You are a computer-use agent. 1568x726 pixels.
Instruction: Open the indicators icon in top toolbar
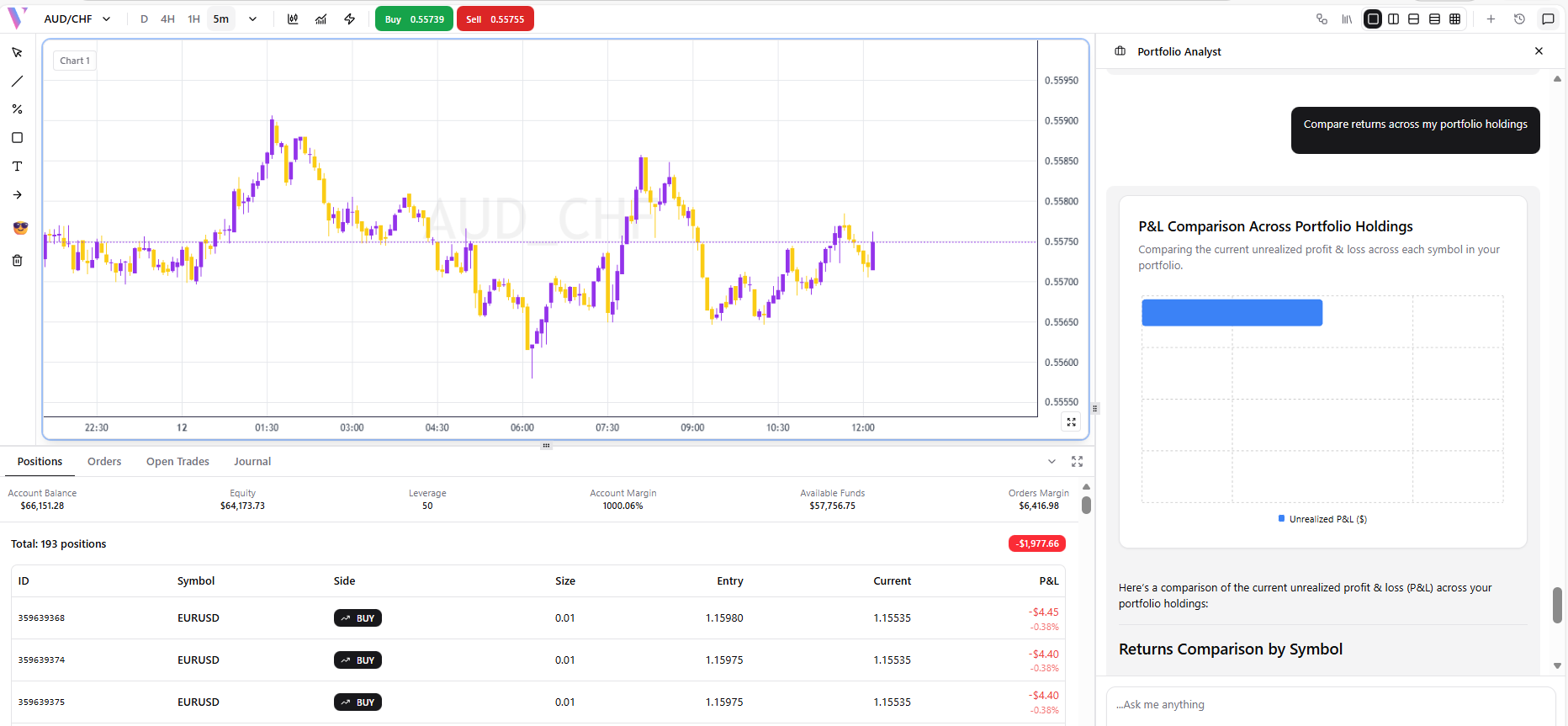tap(321, 19)
